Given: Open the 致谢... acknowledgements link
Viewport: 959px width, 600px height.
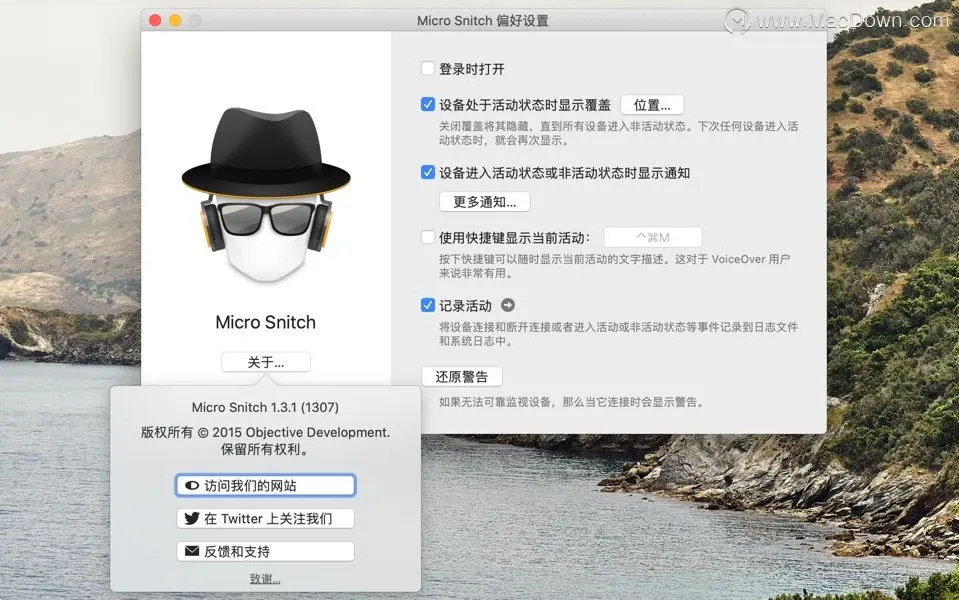Looking at the screenshot, I should (265, 579).
